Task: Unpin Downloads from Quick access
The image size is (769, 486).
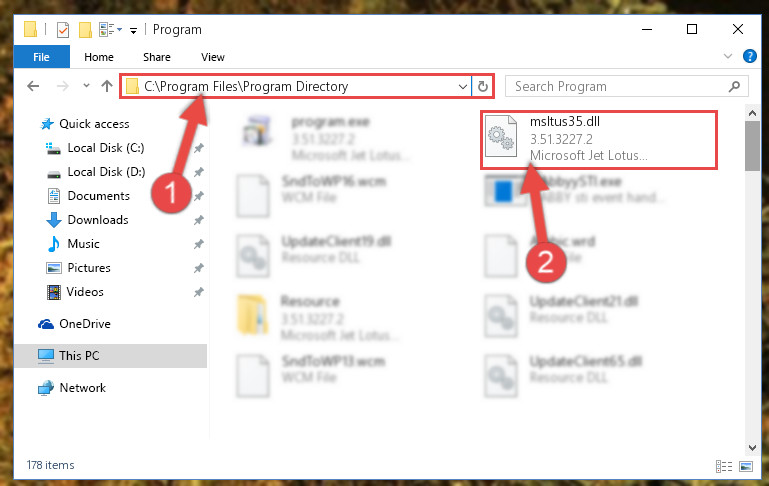Action: coord(198,220)
